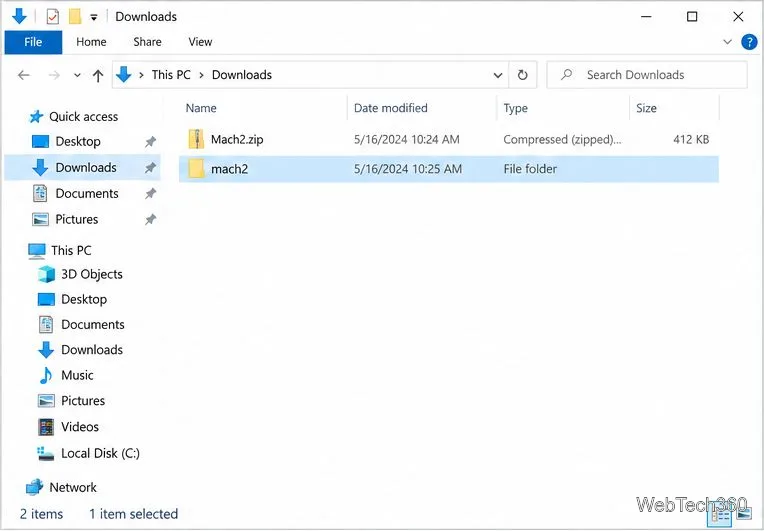Viewport: 764px width, 531px height.
Task: Click Downloads in the address breadcrumb
Action: click(242, 75)
